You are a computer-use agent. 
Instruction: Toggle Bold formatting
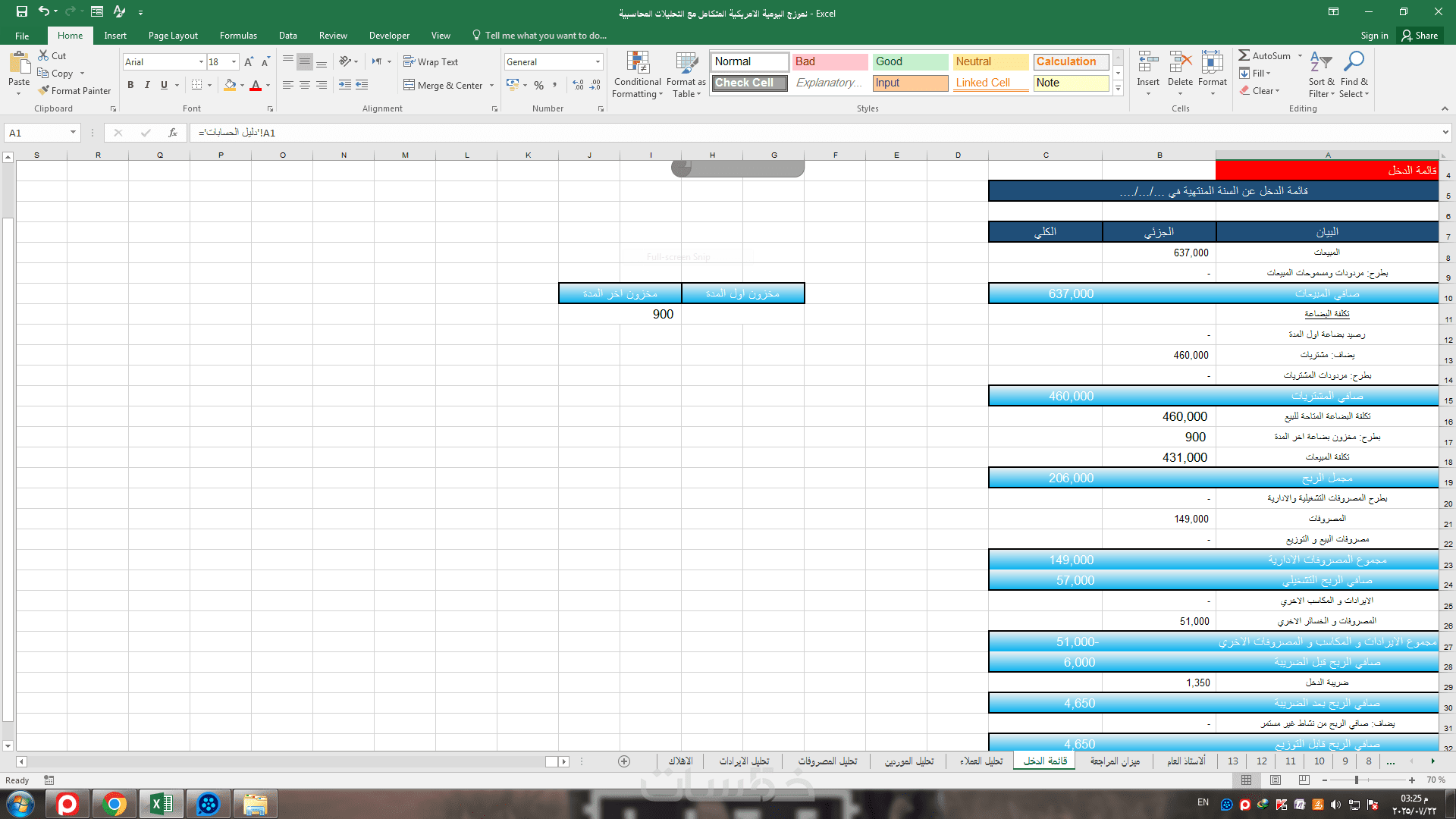pyautogui.click(x=130, y=85)
